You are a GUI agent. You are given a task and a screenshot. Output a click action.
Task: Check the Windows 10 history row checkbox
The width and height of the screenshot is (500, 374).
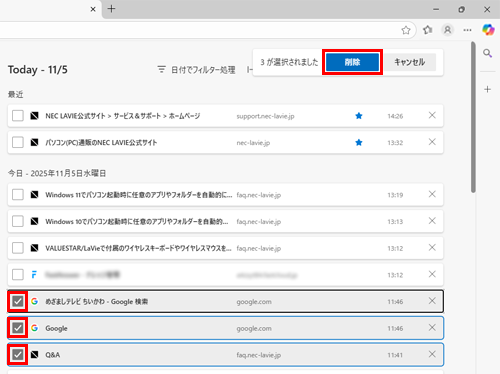(18, 221)
